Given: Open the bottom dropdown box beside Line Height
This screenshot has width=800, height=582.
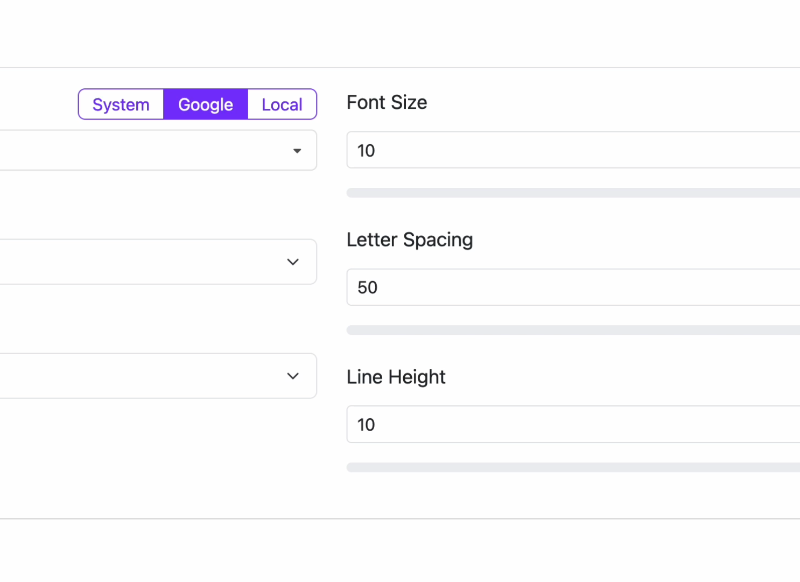Looking at the screenshot, I should point(158,376).
